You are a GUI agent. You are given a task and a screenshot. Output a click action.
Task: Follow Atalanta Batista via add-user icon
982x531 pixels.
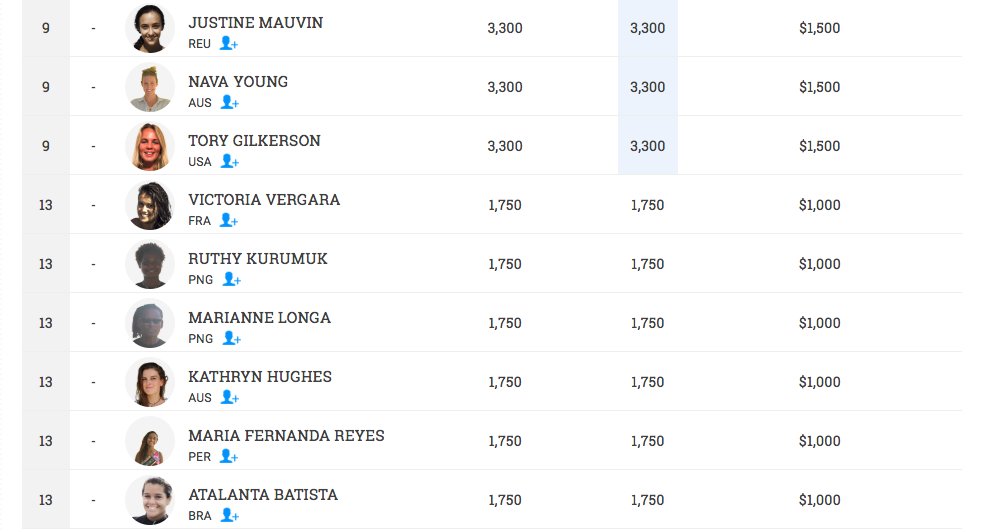pyautogui.click(x=229, y=516)
